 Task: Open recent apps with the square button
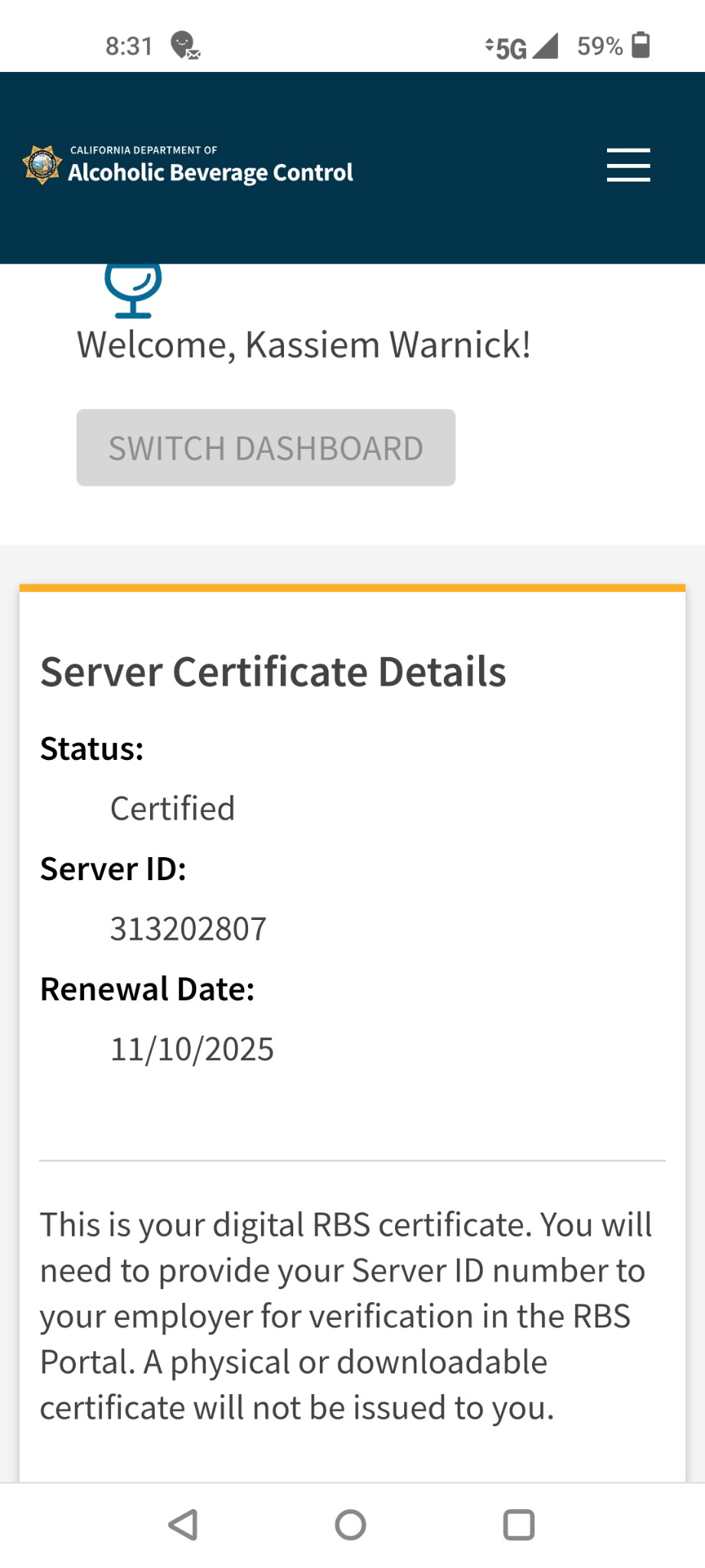tap(518, 1524)
